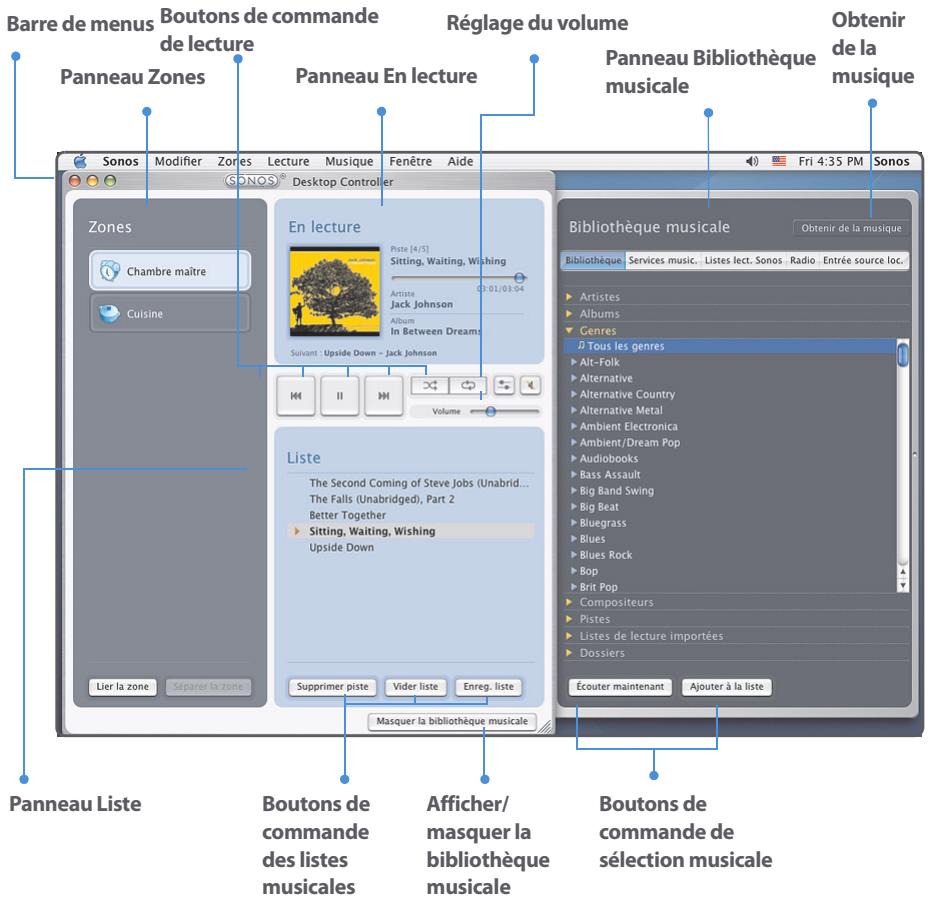
Task: Collapse the Genres category
Action: pos(569,330)
